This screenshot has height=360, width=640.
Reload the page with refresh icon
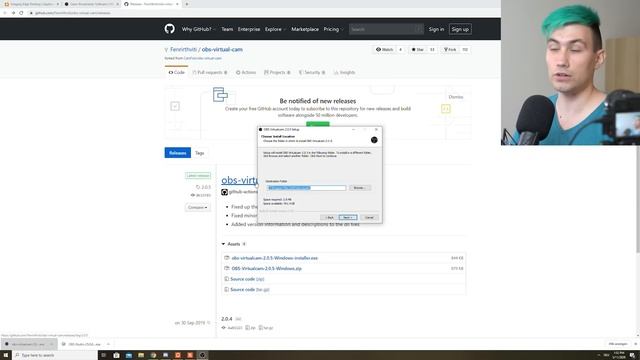coord(21,13)
